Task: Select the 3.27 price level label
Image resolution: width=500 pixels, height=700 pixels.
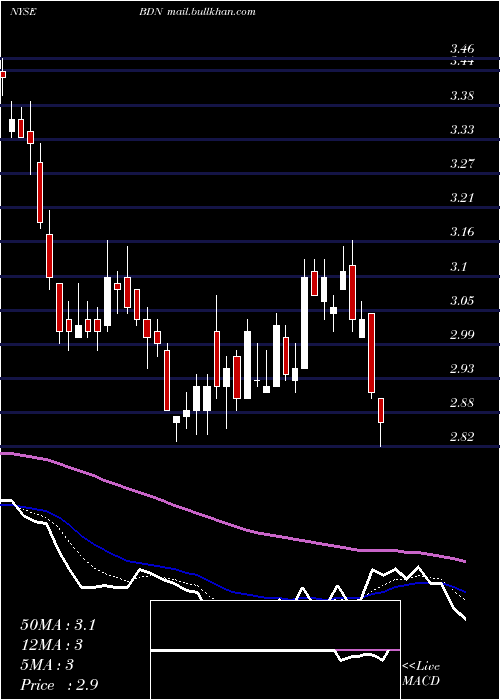Action: pos(462,163)
